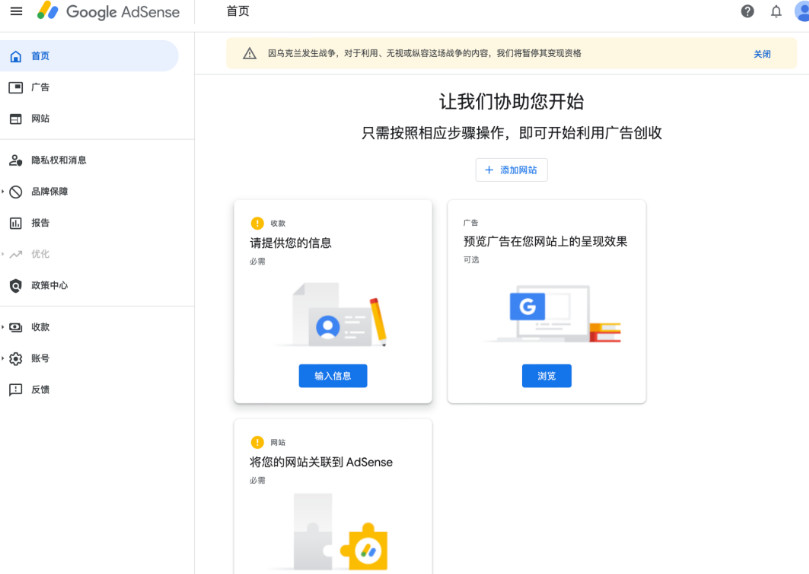Click the 让我们协助您开始 heading
Screen dimensions: 809x574
click(511, 102)
